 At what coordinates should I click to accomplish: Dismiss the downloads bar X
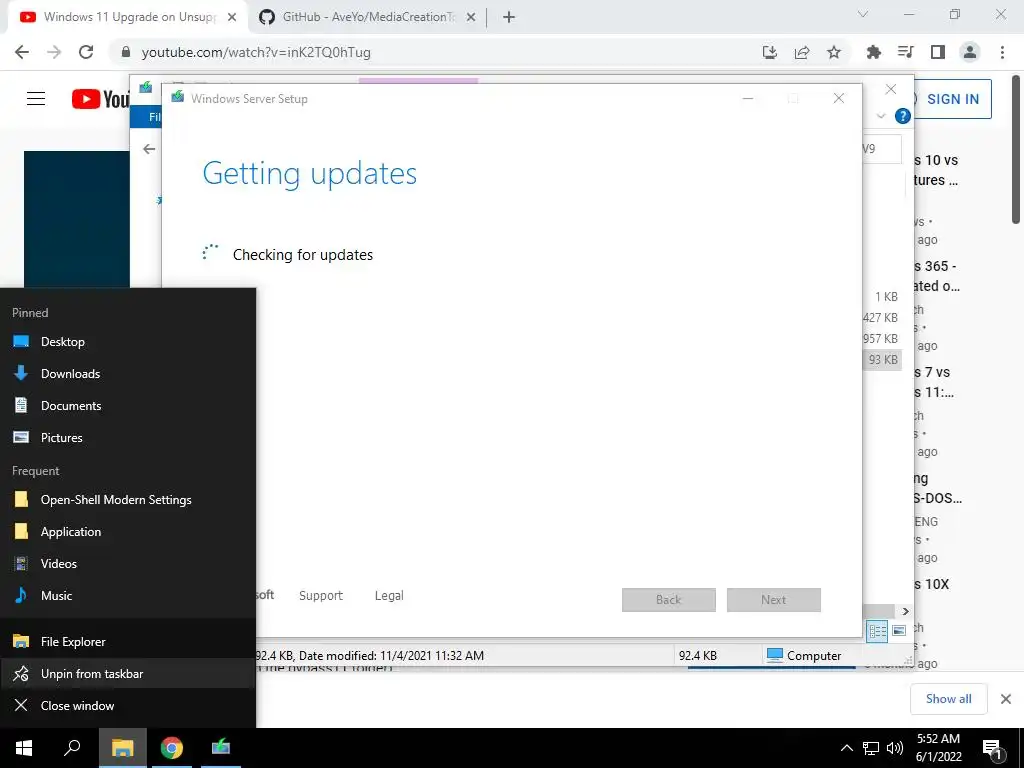click(1006, 699)
